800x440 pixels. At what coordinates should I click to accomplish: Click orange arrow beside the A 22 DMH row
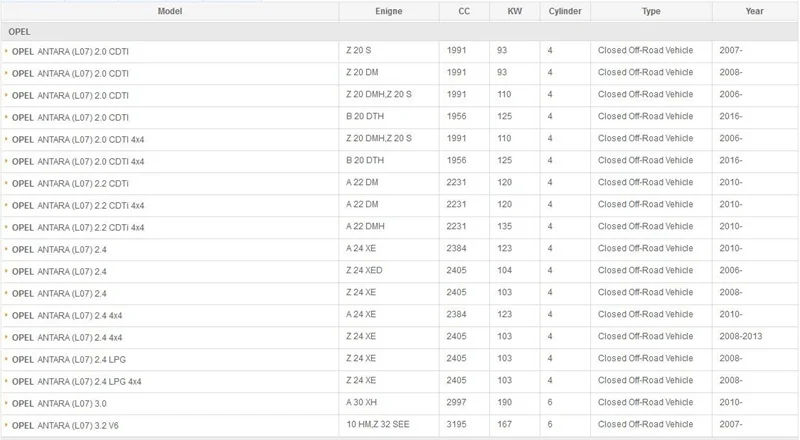pos(6,227)
